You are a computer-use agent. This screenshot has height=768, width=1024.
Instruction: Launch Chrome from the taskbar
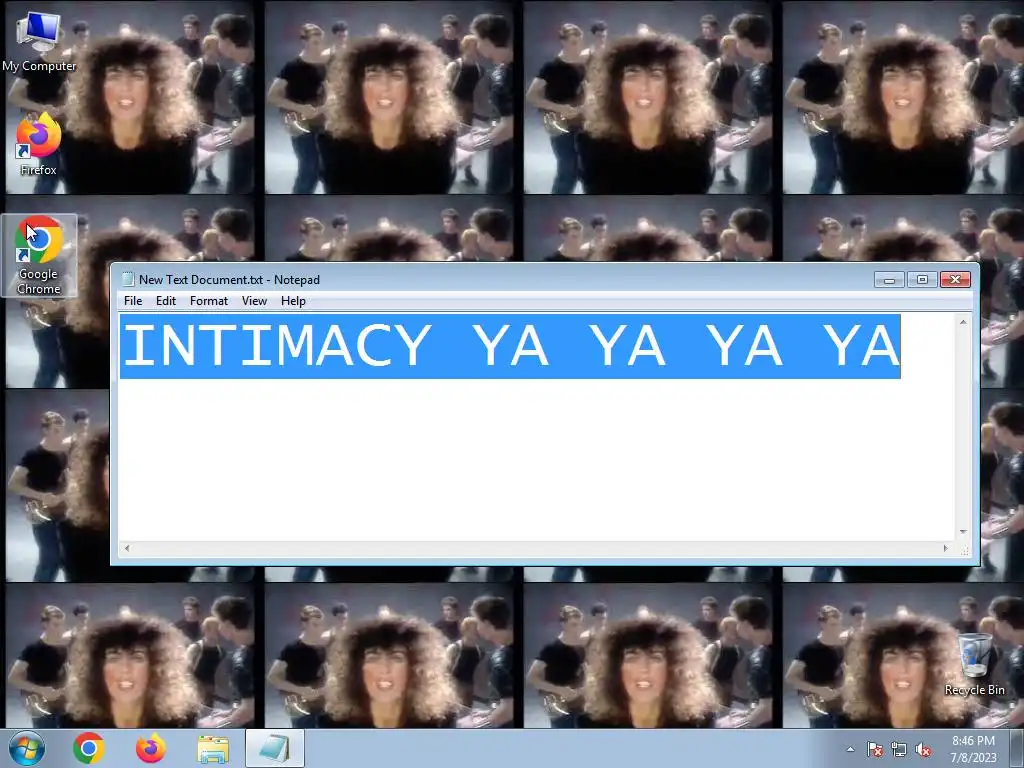(x=89, y=748)
